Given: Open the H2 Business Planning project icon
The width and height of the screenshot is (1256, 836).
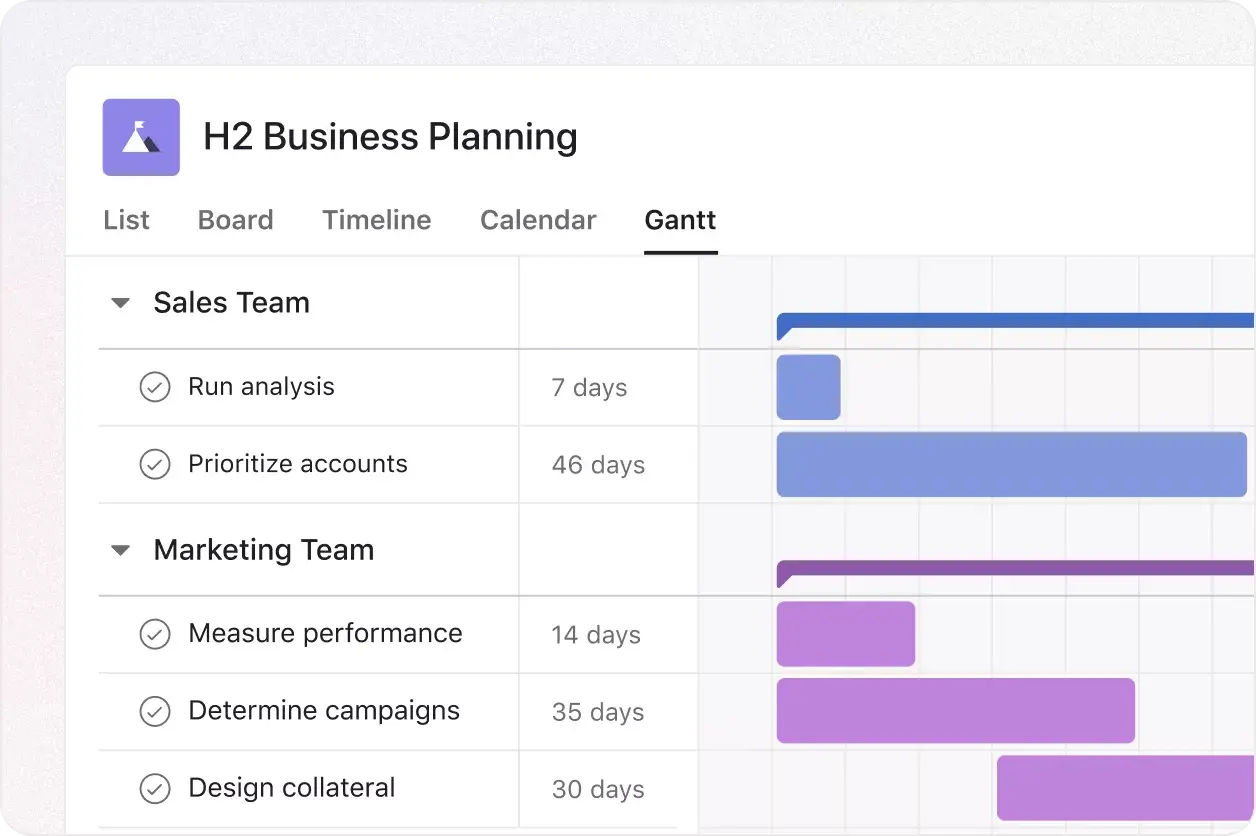Looking at the screenshot, I should coord(140,137).
